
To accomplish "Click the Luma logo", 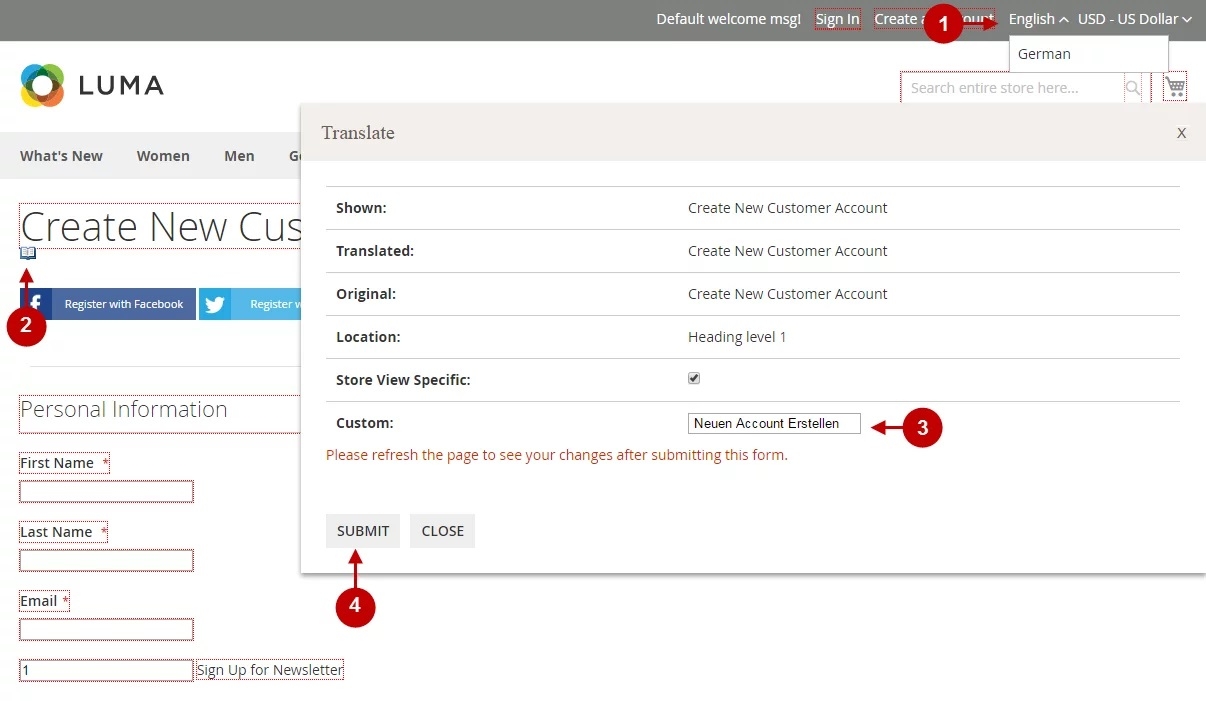I will tap(92, 86).
